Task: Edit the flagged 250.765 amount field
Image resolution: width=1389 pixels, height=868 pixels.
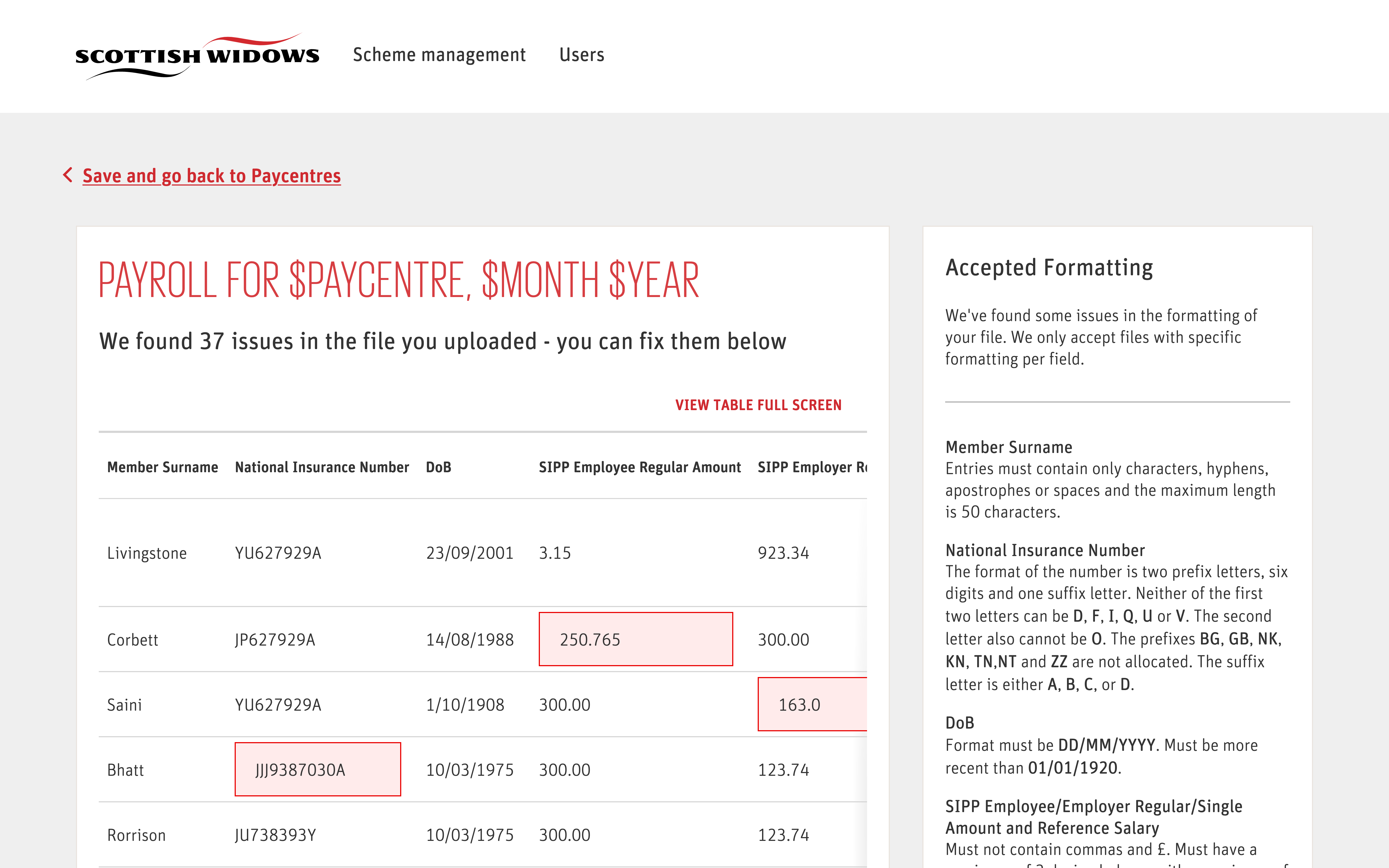Action: tap(635, 639)
